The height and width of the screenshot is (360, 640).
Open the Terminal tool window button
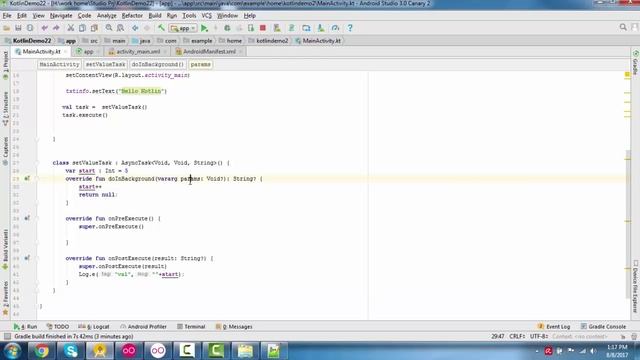[191, 327]
